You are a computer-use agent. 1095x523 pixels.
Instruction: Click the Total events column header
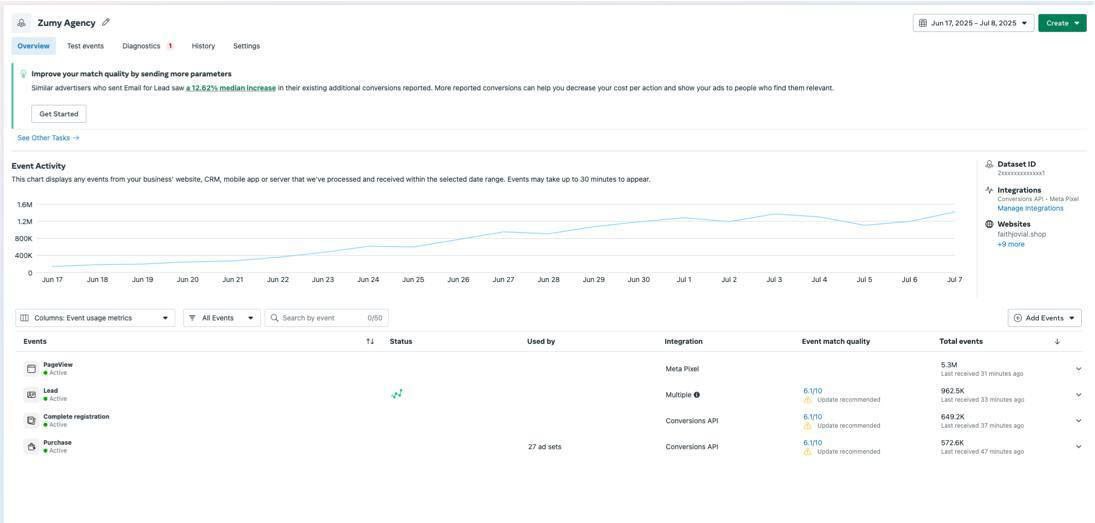point(961,341)
